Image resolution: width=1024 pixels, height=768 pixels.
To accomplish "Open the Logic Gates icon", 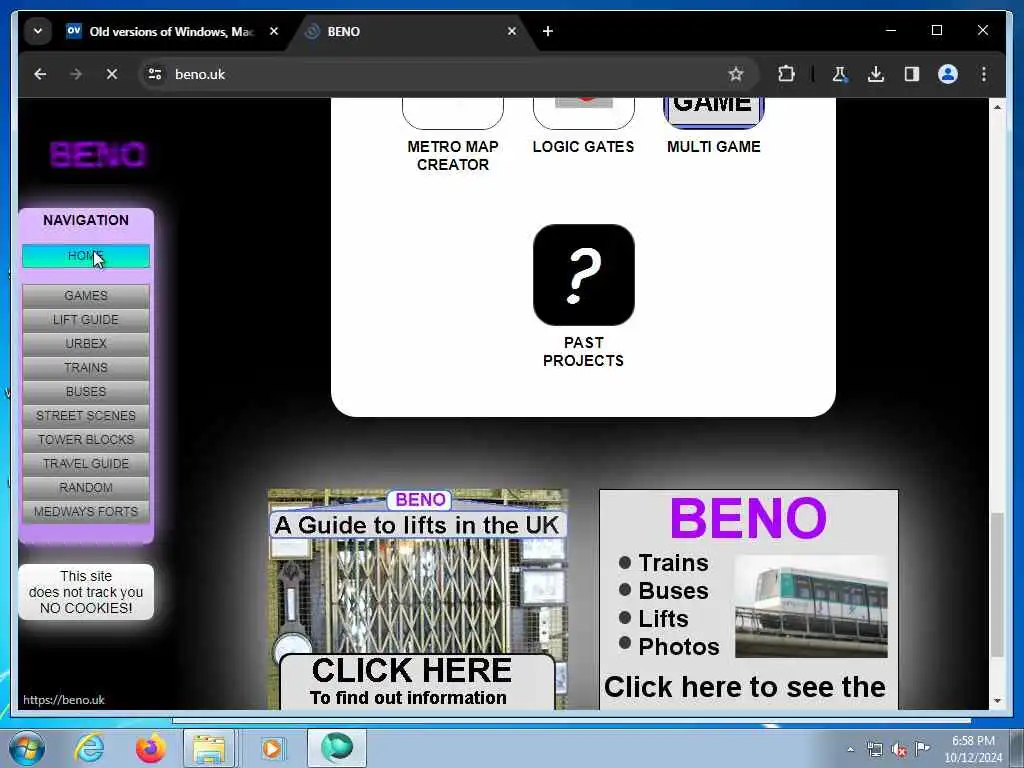I will tap(583, 112).
